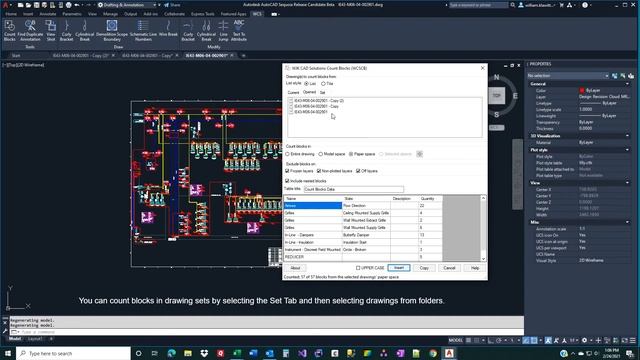The image size is (640, 360).
Task: Click the Copy button in dialog
Action: point(424,268)
